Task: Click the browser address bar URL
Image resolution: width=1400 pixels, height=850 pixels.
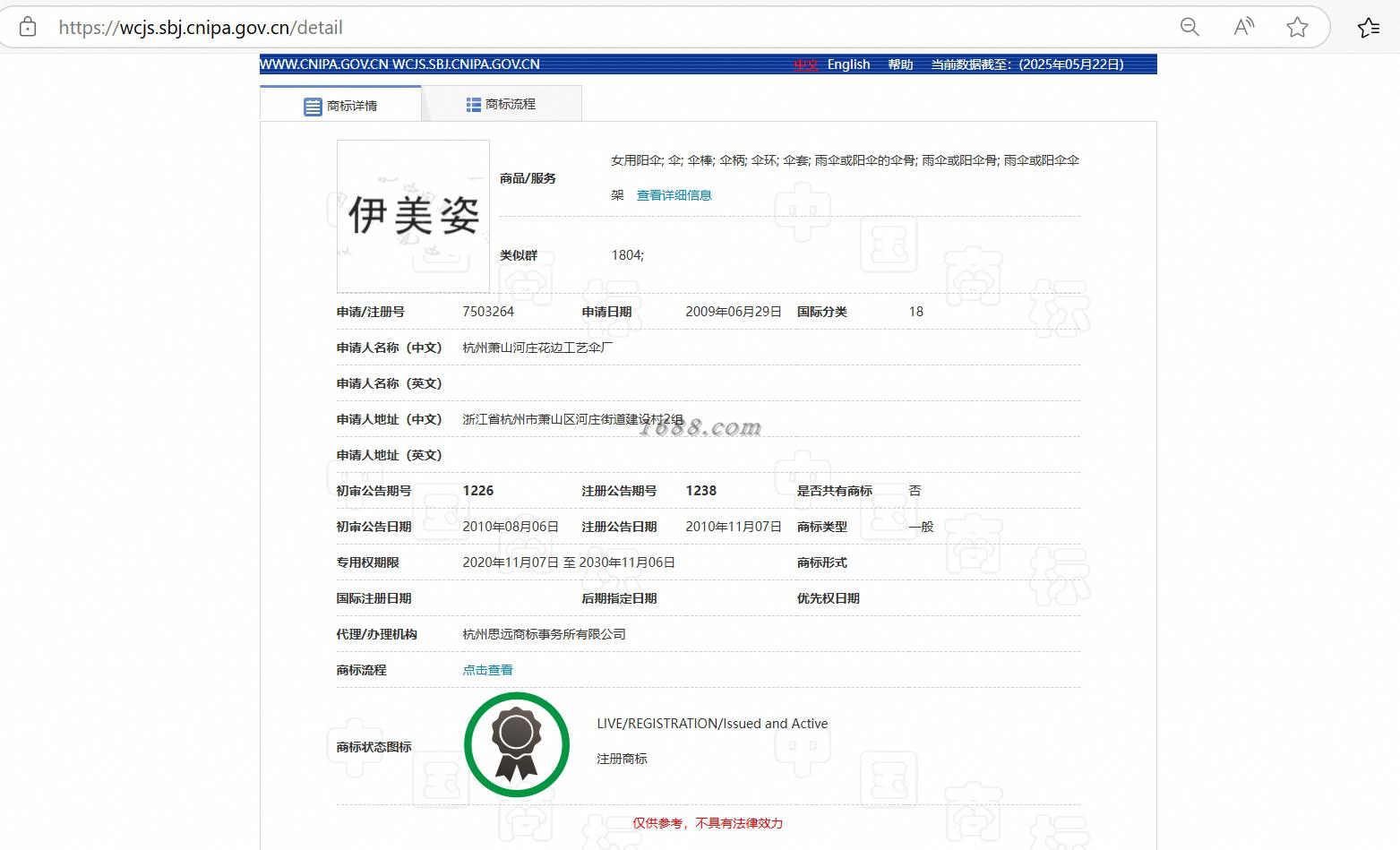Action: [201, 27]
